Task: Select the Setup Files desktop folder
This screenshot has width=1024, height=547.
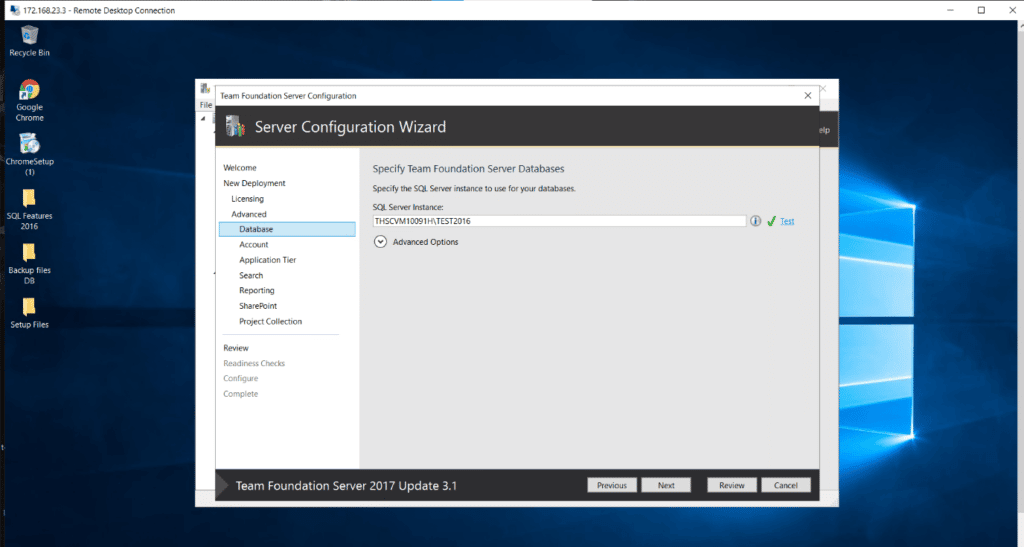Action: point(29,313)
